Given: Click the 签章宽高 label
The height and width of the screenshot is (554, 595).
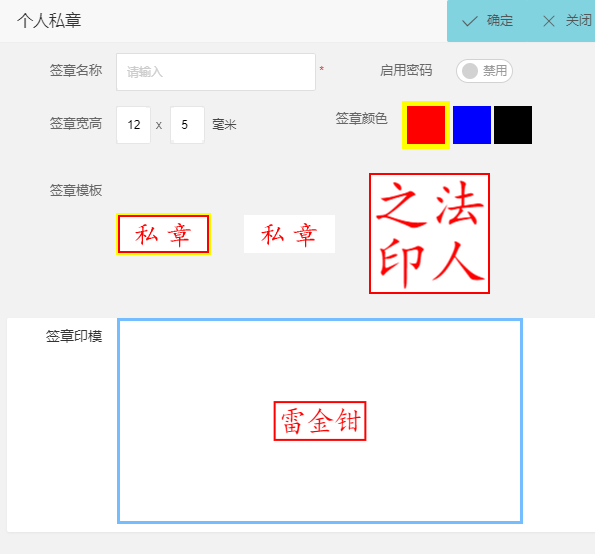Looking at the screenshot, I should [76, 124].
